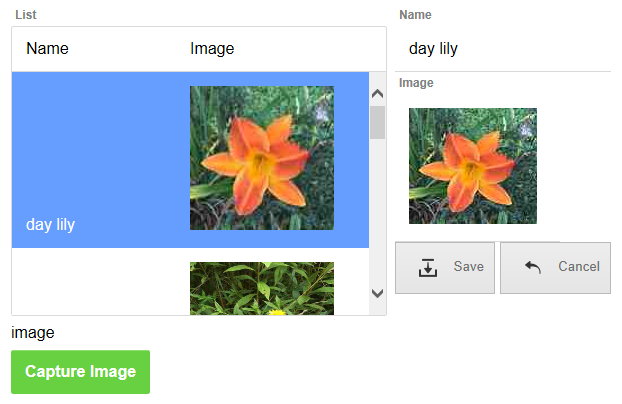
Task: Click the Cancel button
Action: click(555, 268)
